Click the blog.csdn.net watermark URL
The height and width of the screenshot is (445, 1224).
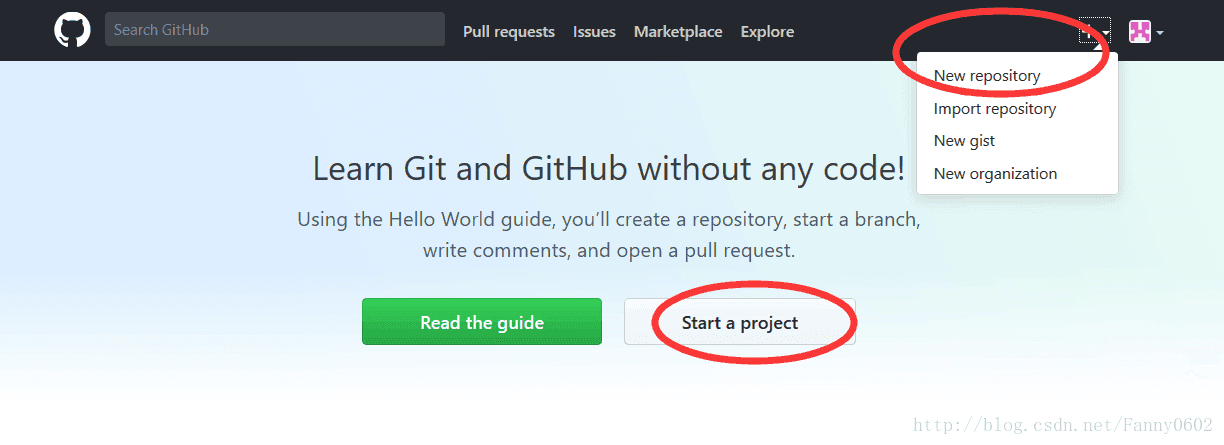pyautogui.click(x=1063, y=426)
